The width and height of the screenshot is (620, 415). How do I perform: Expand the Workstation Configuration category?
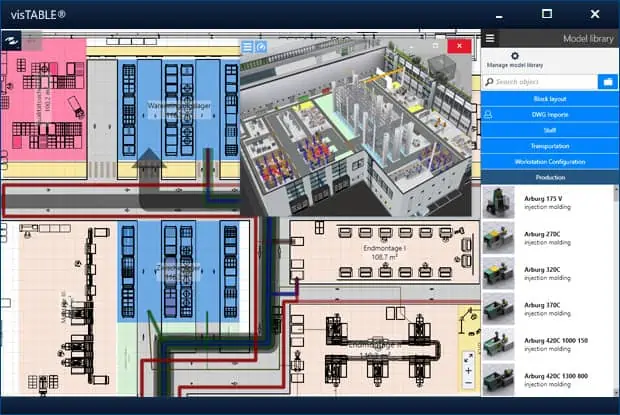click(x=550, y=162)
